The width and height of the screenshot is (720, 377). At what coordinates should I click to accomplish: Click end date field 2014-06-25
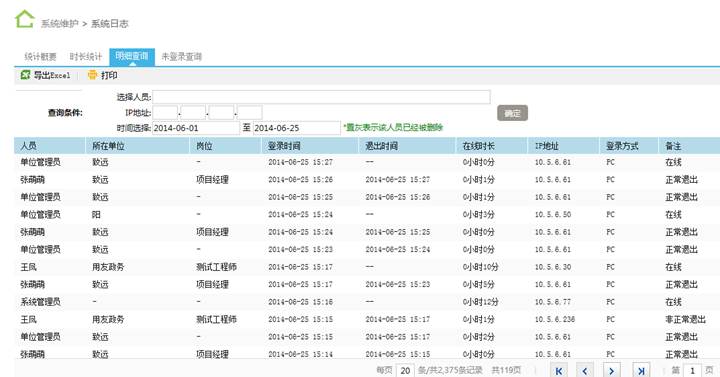pyautogui.click(x=297, y=128)
